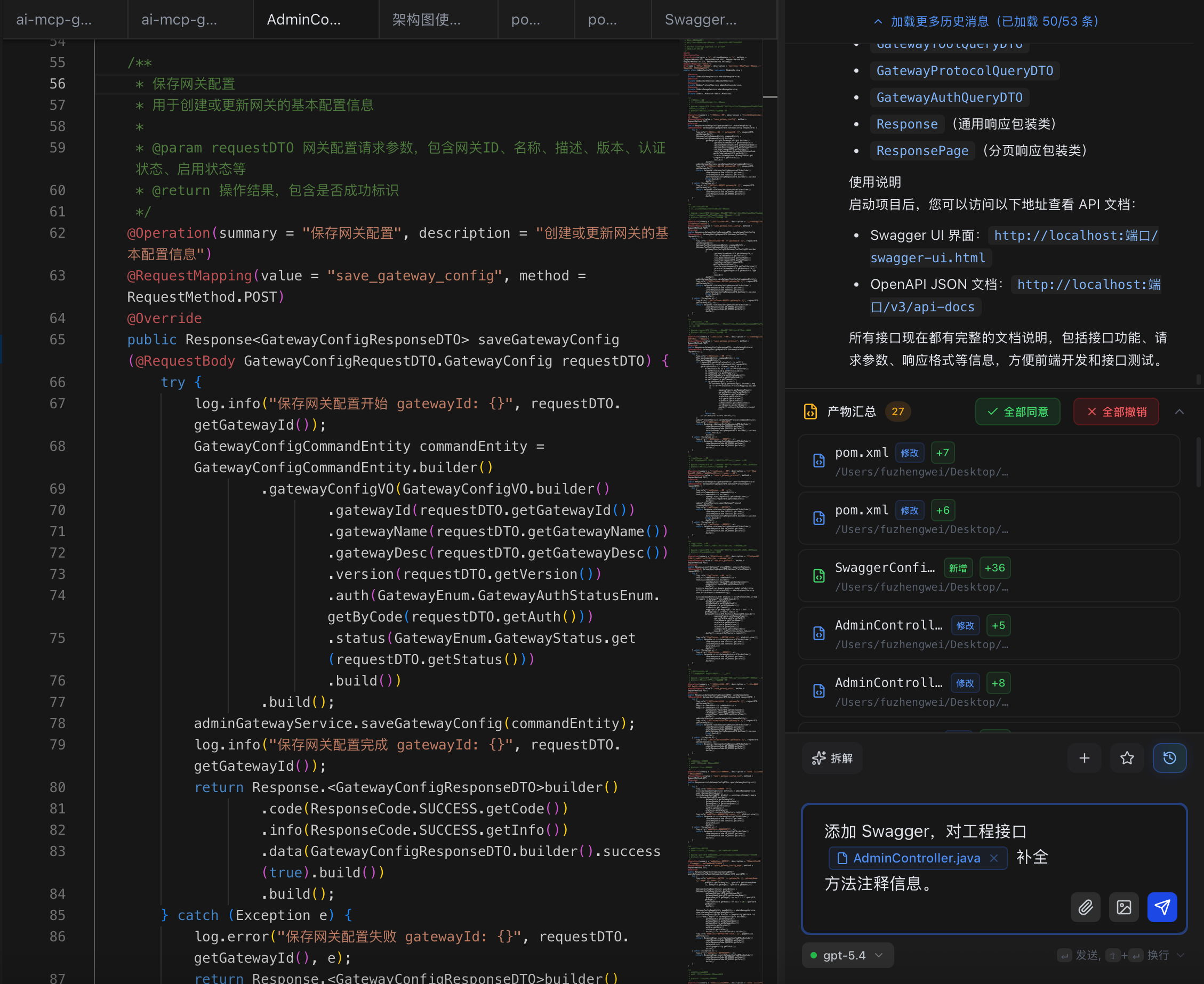Click the attach file paperclip icon
This screenshot has height=984, width=1204.
click(1085, 907)
